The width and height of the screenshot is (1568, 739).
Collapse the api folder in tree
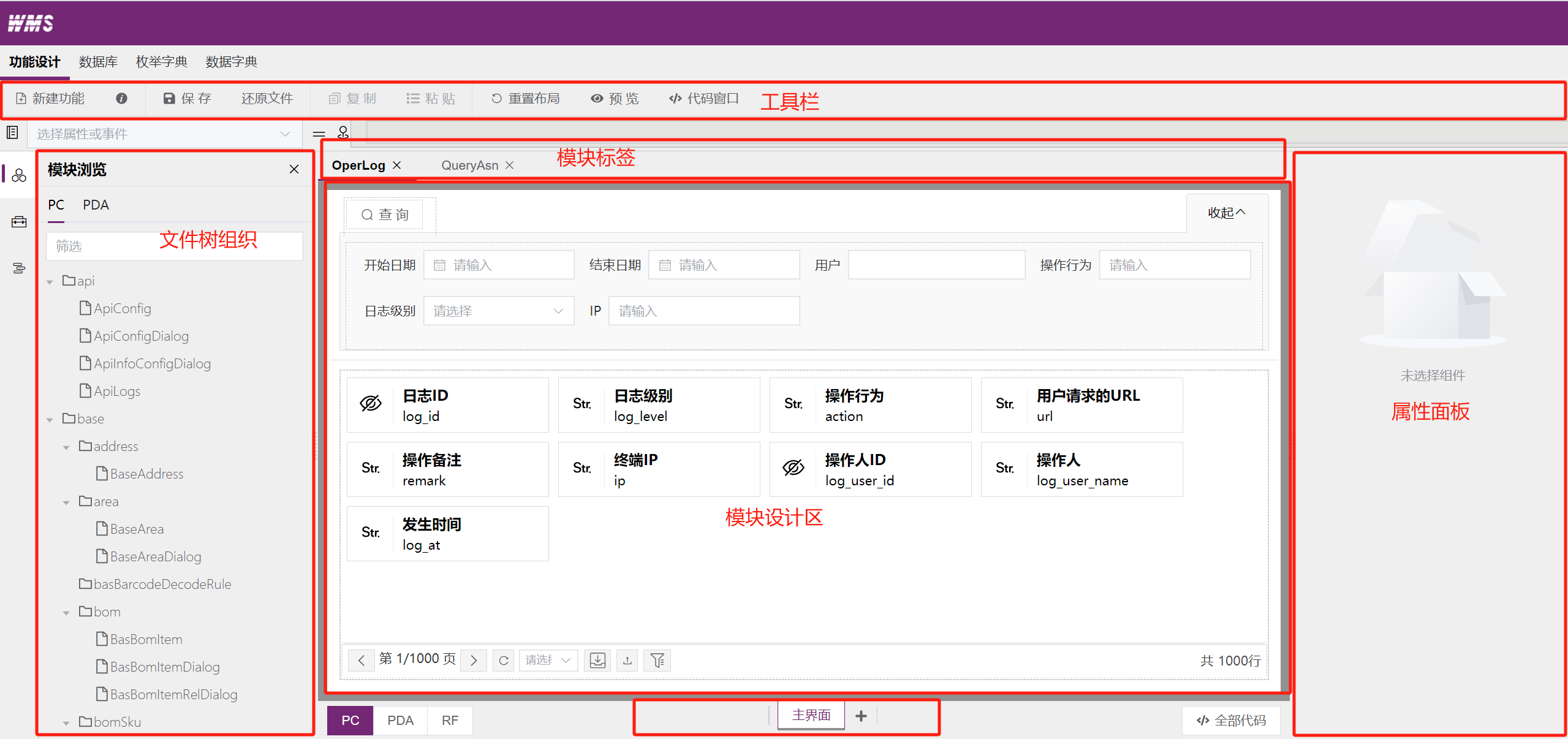pos(50,282)
